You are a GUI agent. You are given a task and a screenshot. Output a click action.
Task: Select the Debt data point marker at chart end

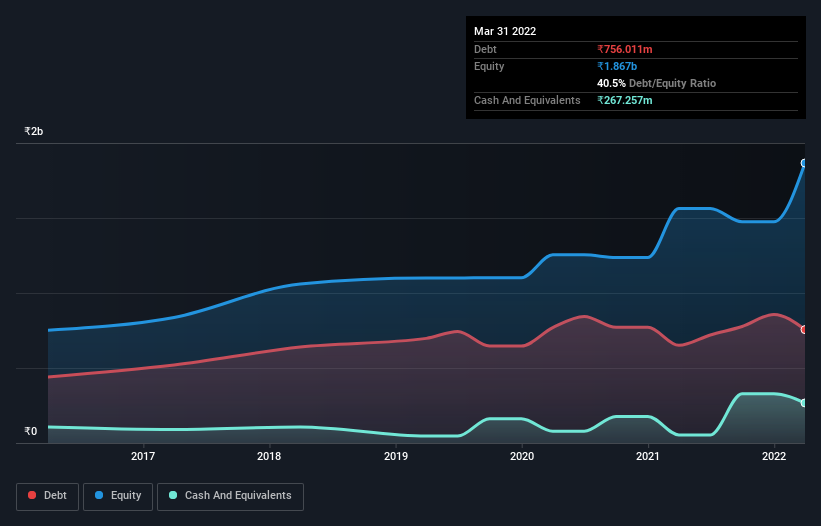(804, 330)
